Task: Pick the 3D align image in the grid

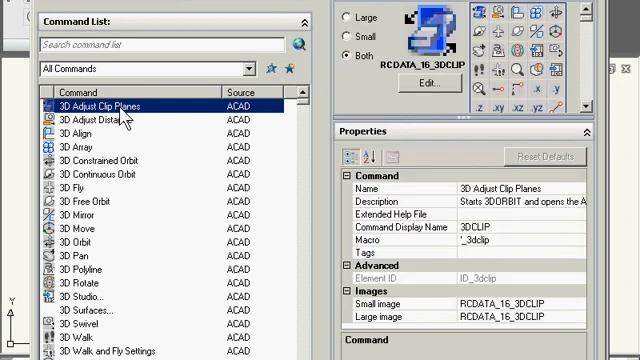Action: tap(517, 12)
